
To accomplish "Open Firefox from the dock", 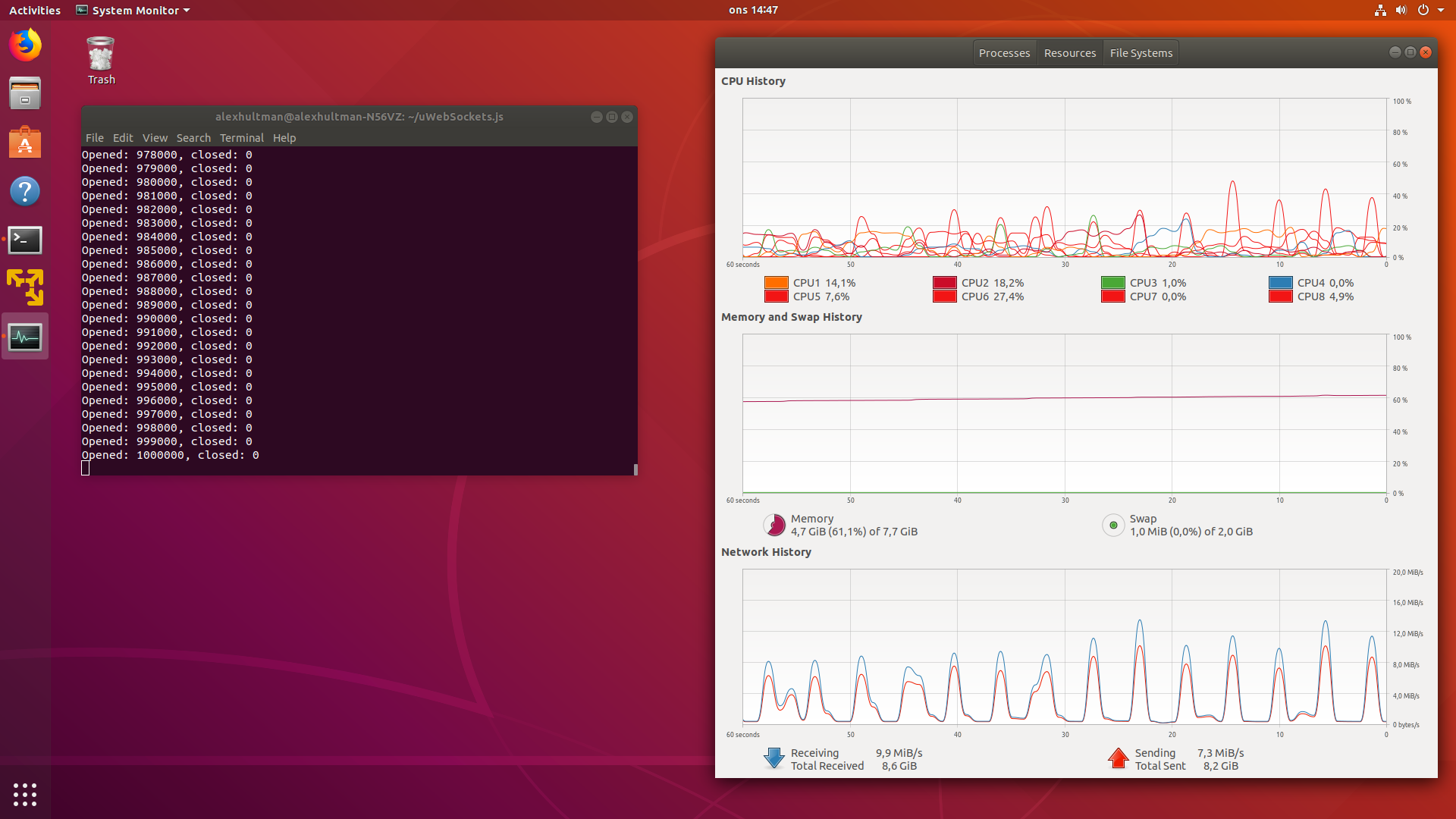I will [x=25, y=45].
